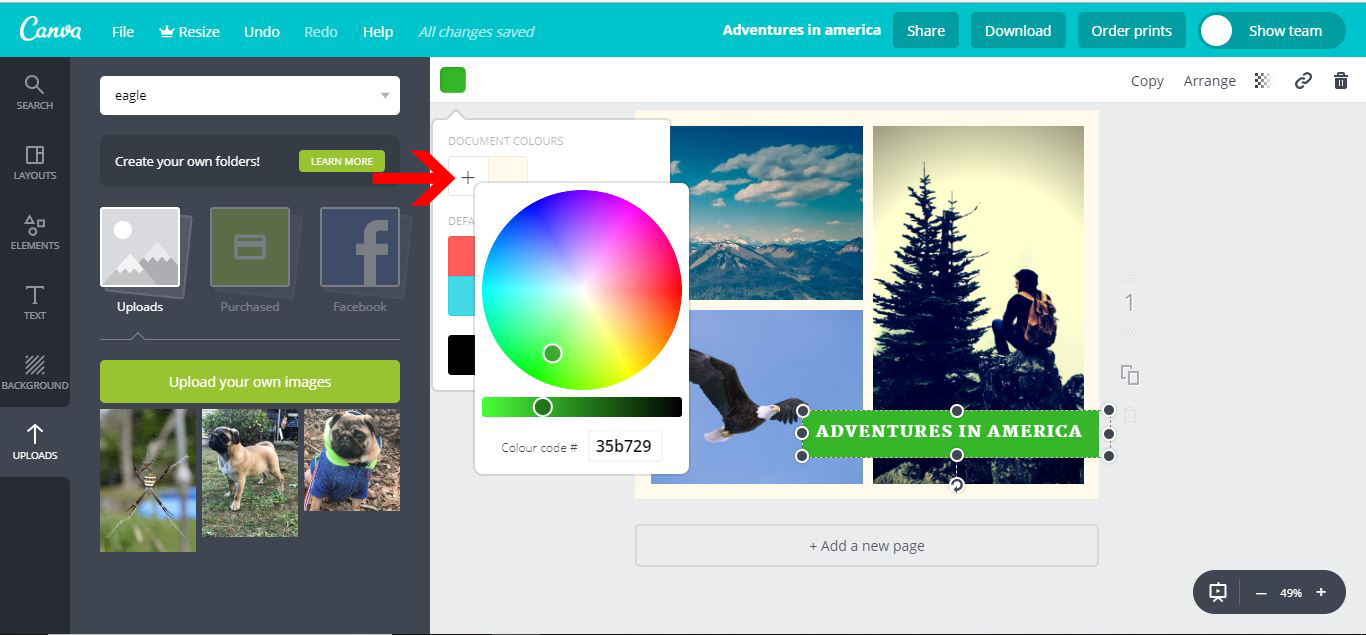Open presentation preview from bottom right icon
1366x635 pixels.
pyautogui.click(x=1218, y=592)
